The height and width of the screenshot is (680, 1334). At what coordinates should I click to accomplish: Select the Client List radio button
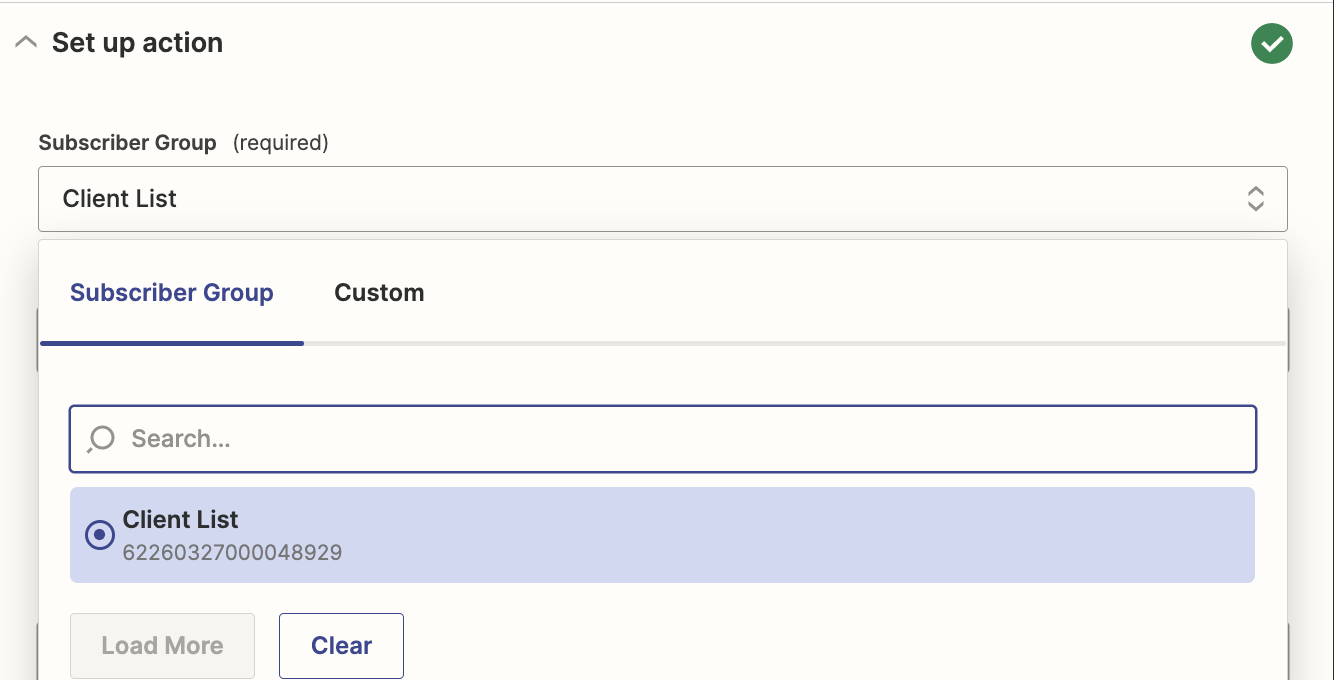pos(100,535)
